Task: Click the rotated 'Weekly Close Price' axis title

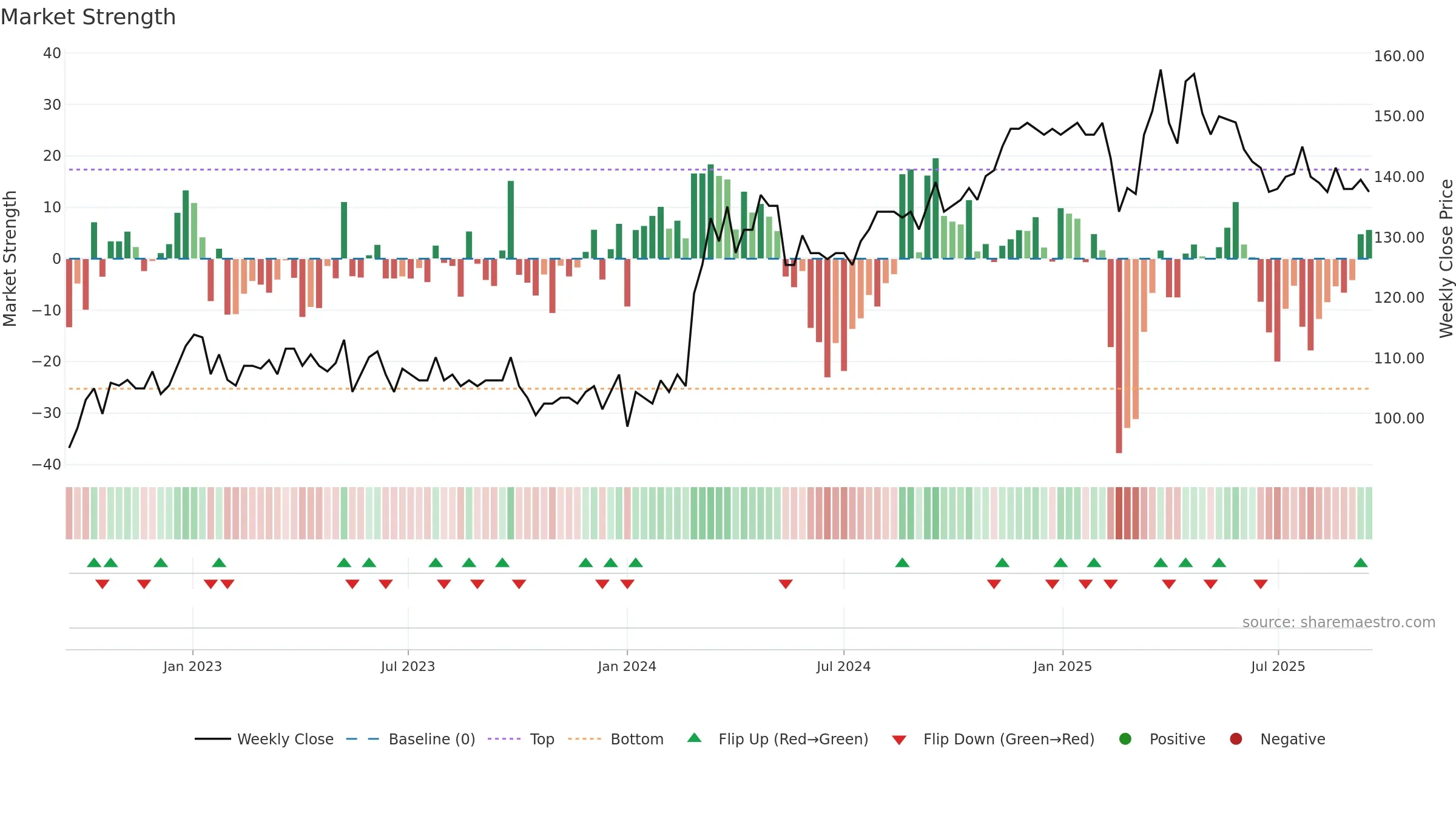Action: (x=1446, y=258)
